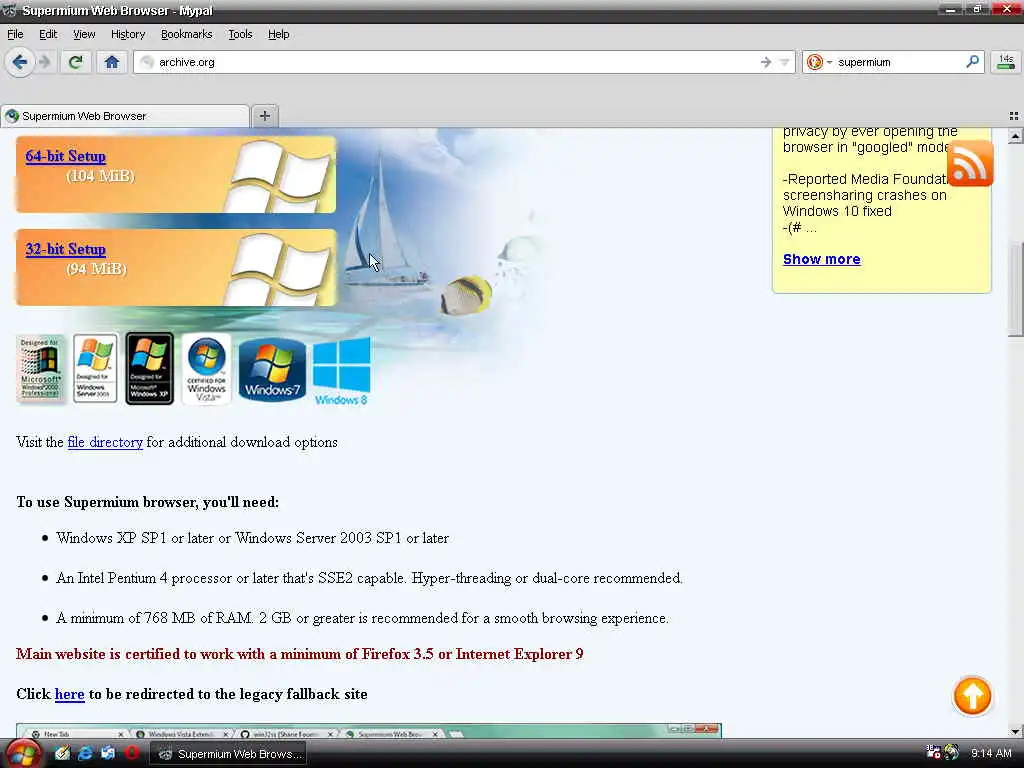Click the 14s toolbar indicator button
Screen dimensions: 1024x768
(1006, 62)
